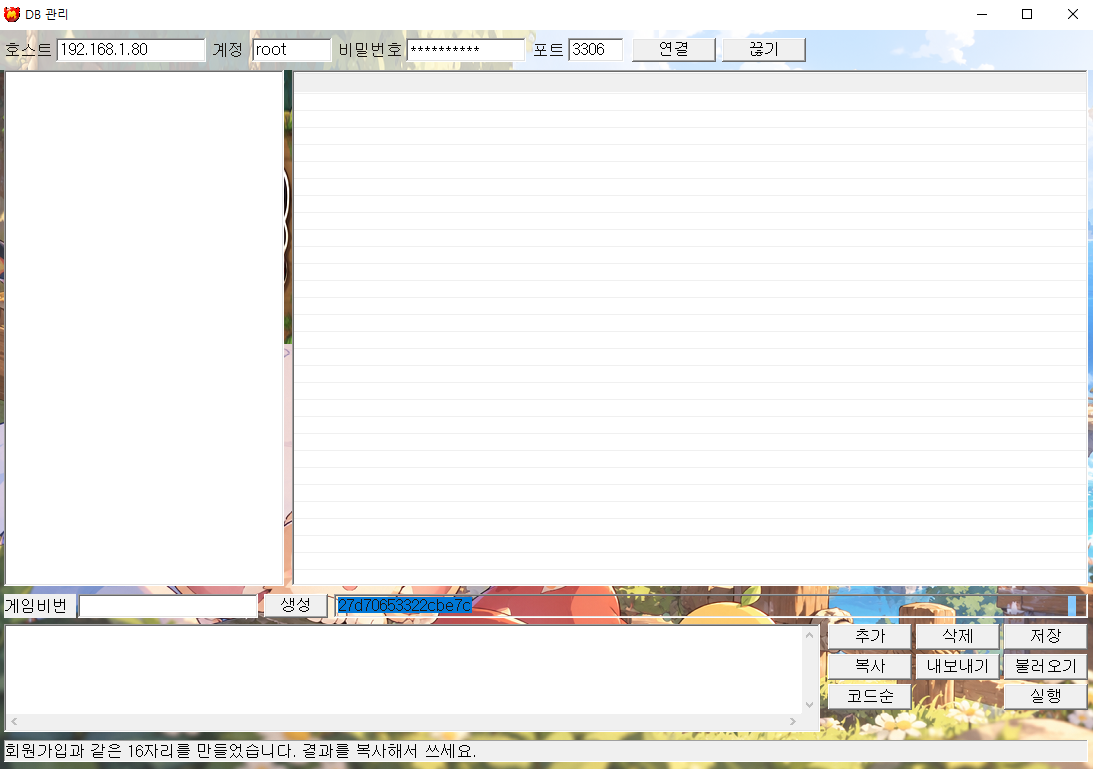Image resolution: width=1093 pixels, height=769 pixels.
Task: Maximize the DB 관리 window
Action: [x=1027, y=14]
